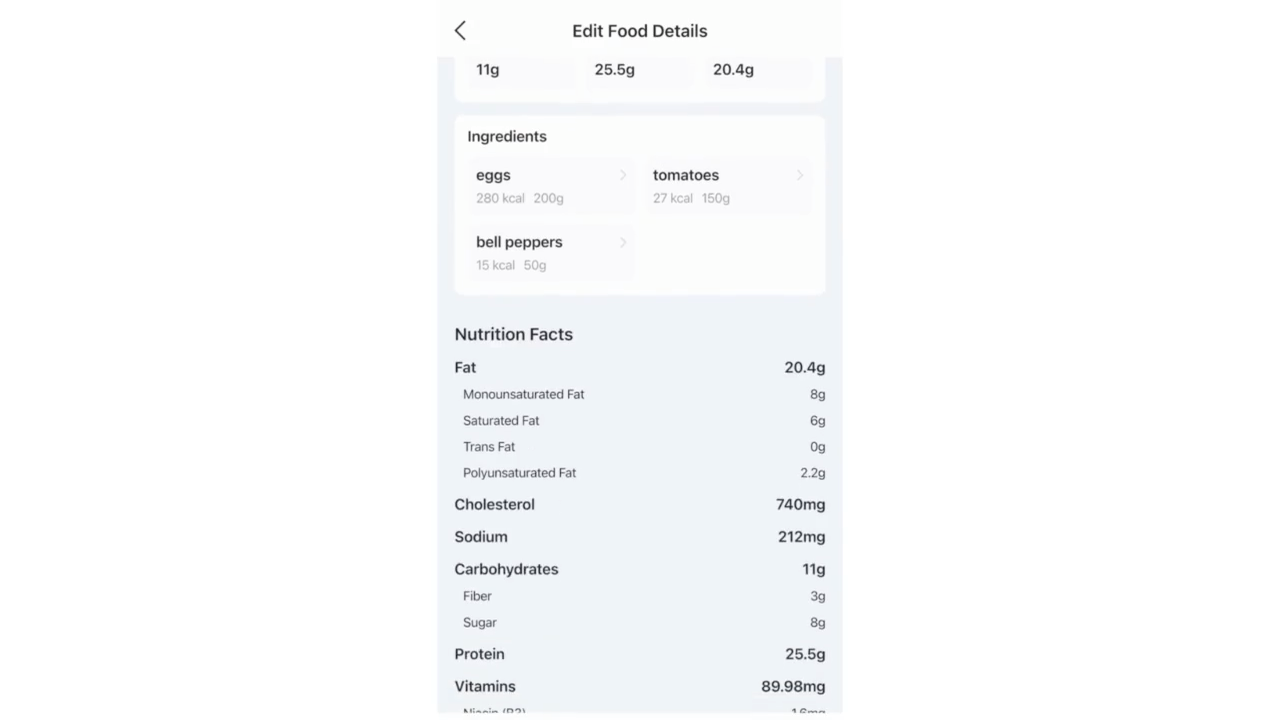Tap the Fat row in Nutrition Facts
The image size is (1280, 720).
[640, 367]
